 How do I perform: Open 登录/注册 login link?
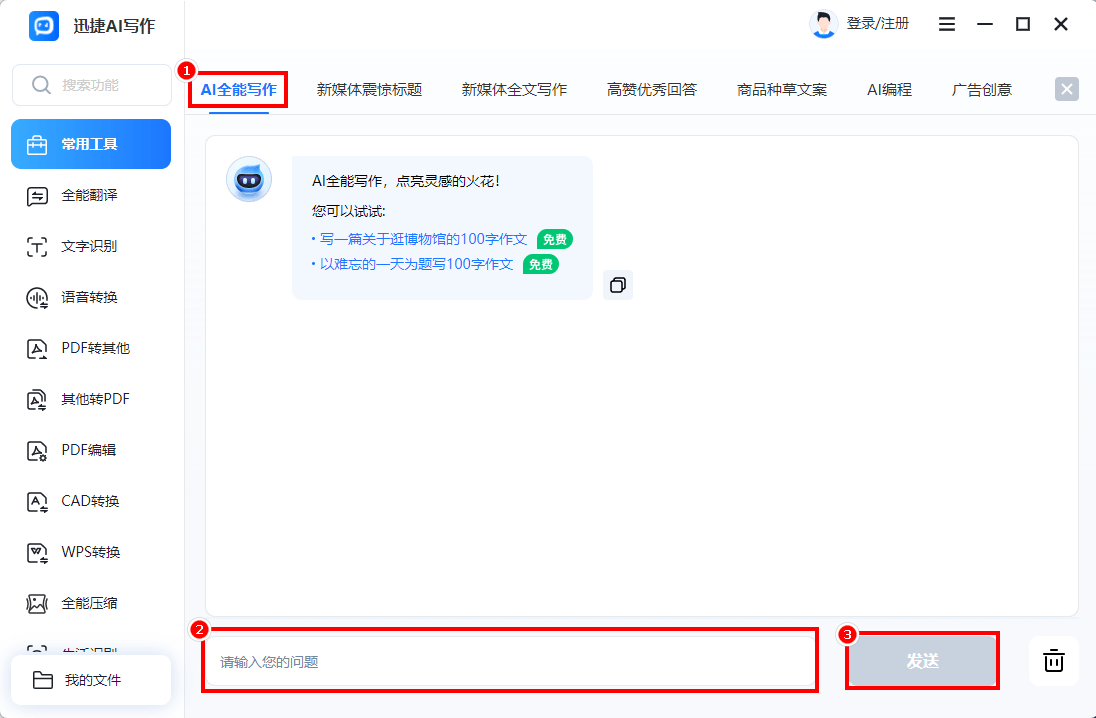[878, 24]
